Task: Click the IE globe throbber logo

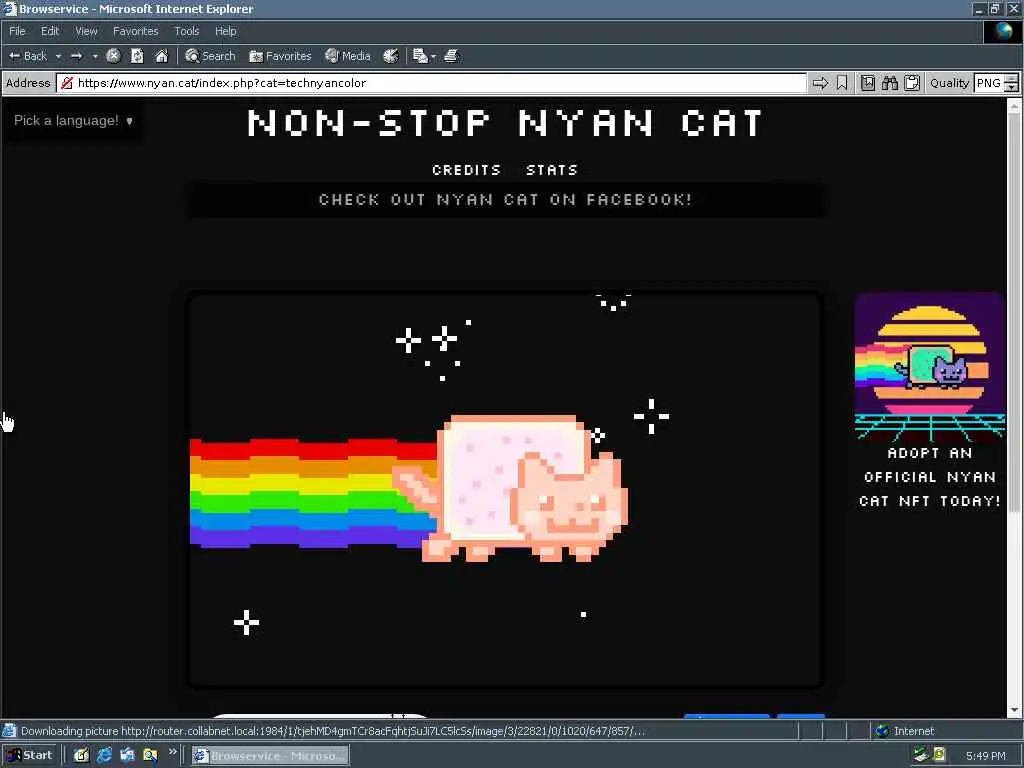Action: [1003, 31]
